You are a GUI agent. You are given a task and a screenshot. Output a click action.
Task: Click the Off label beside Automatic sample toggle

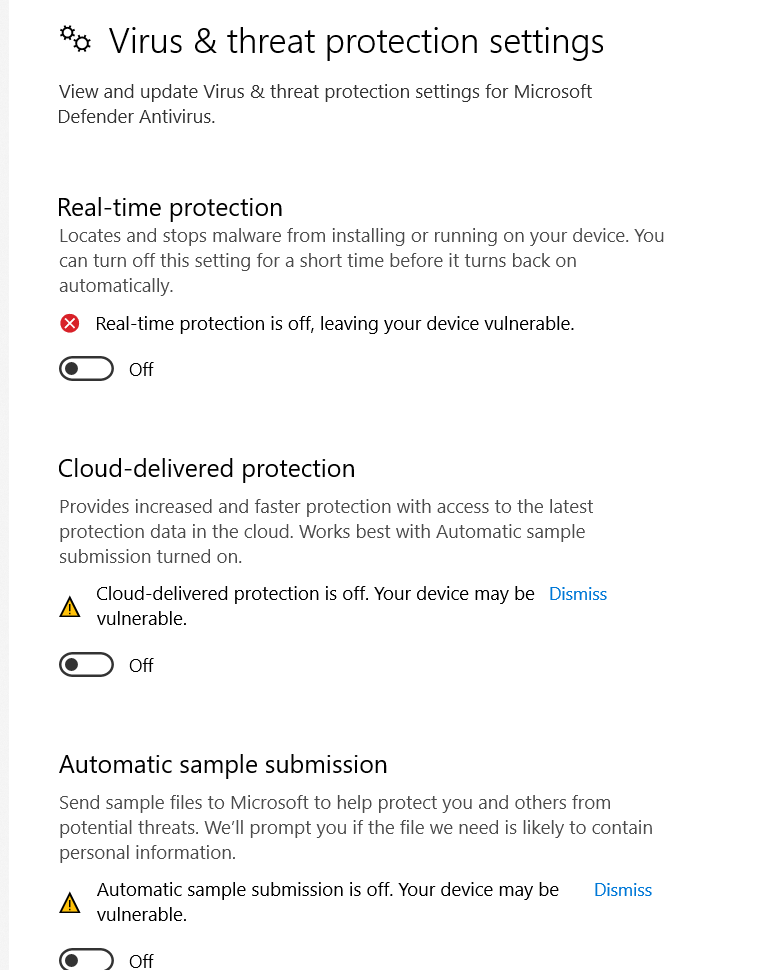141,961
